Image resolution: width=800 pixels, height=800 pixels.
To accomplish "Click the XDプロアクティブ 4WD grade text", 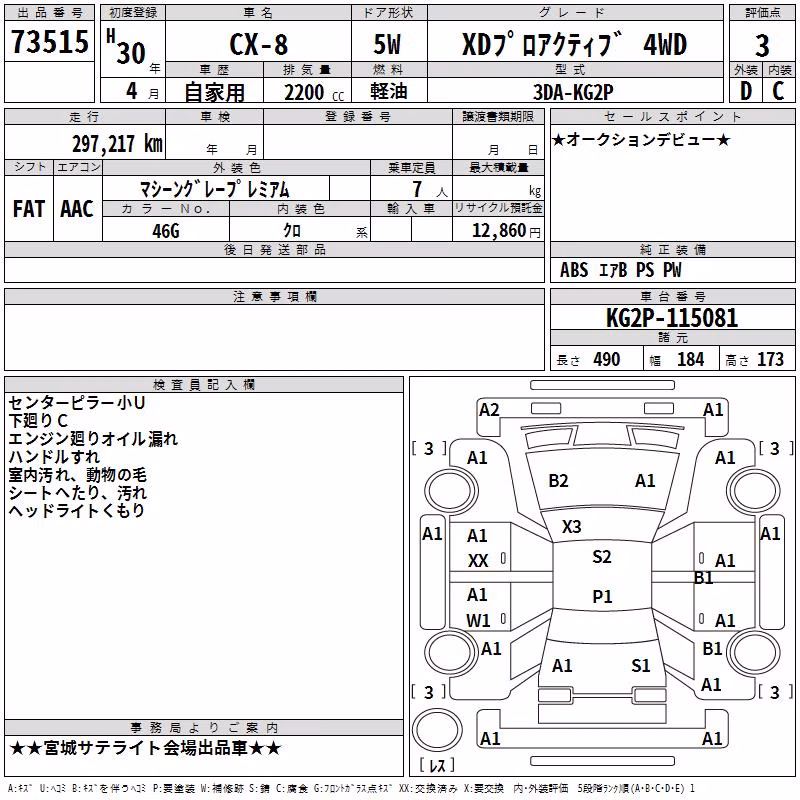I will (x=574, y=44).
